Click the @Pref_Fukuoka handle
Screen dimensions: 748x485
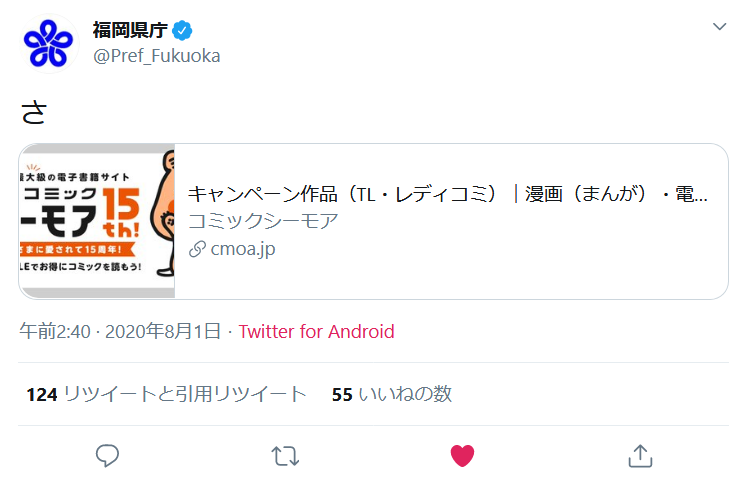(x=157, y=56)
